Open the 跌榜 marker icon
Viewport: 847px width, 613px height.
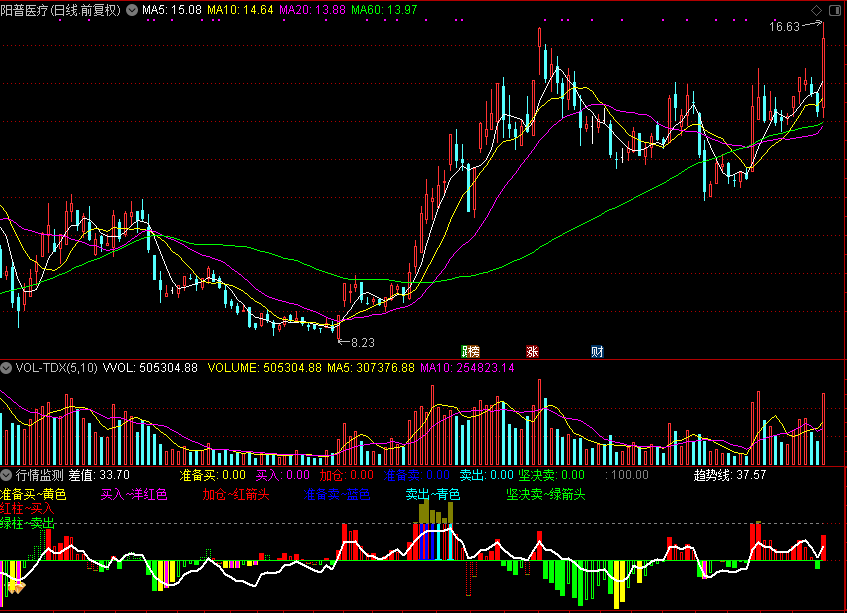click(470, 352)
